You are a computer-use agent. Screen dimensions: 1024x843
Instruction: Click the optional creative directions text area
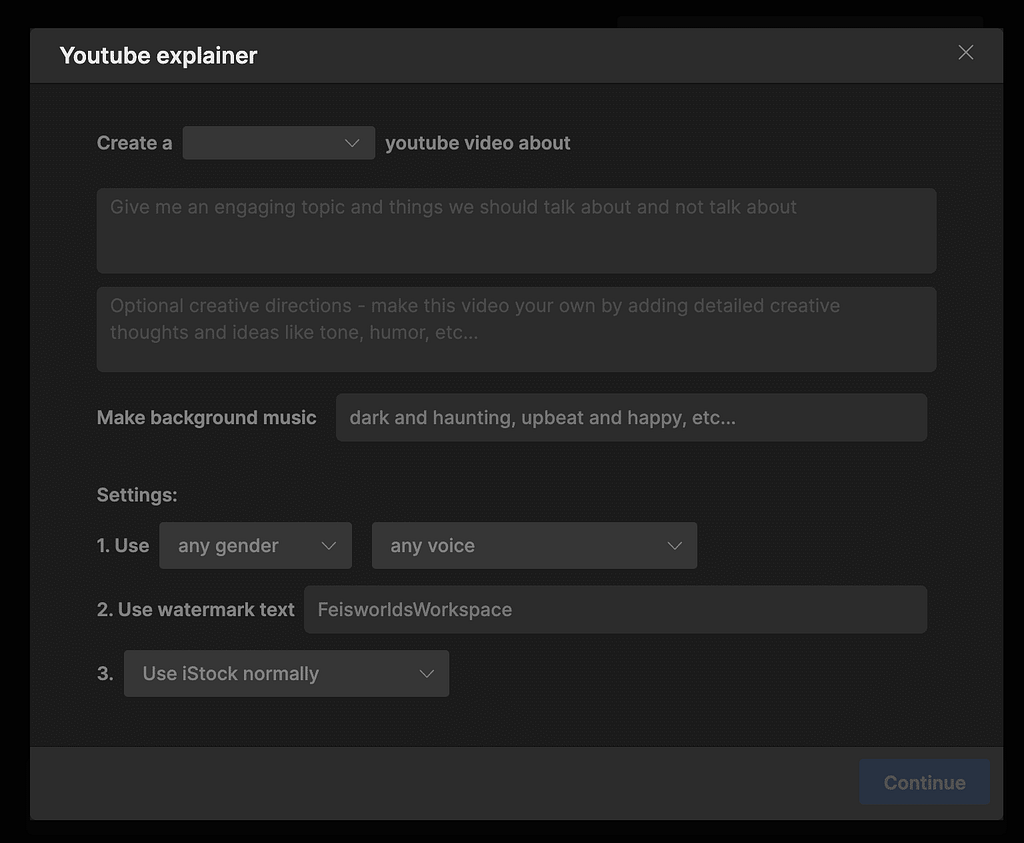click(516, 329)
